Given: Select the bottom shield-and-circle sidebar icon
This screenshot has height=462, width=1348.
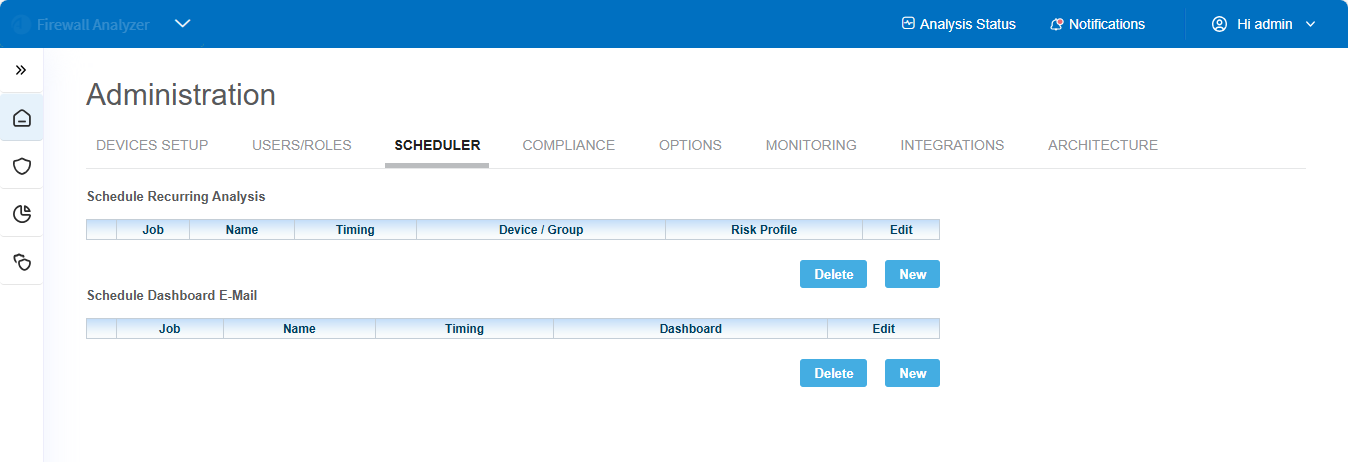Looking at the screenshot, I should [x=22, y=261].
